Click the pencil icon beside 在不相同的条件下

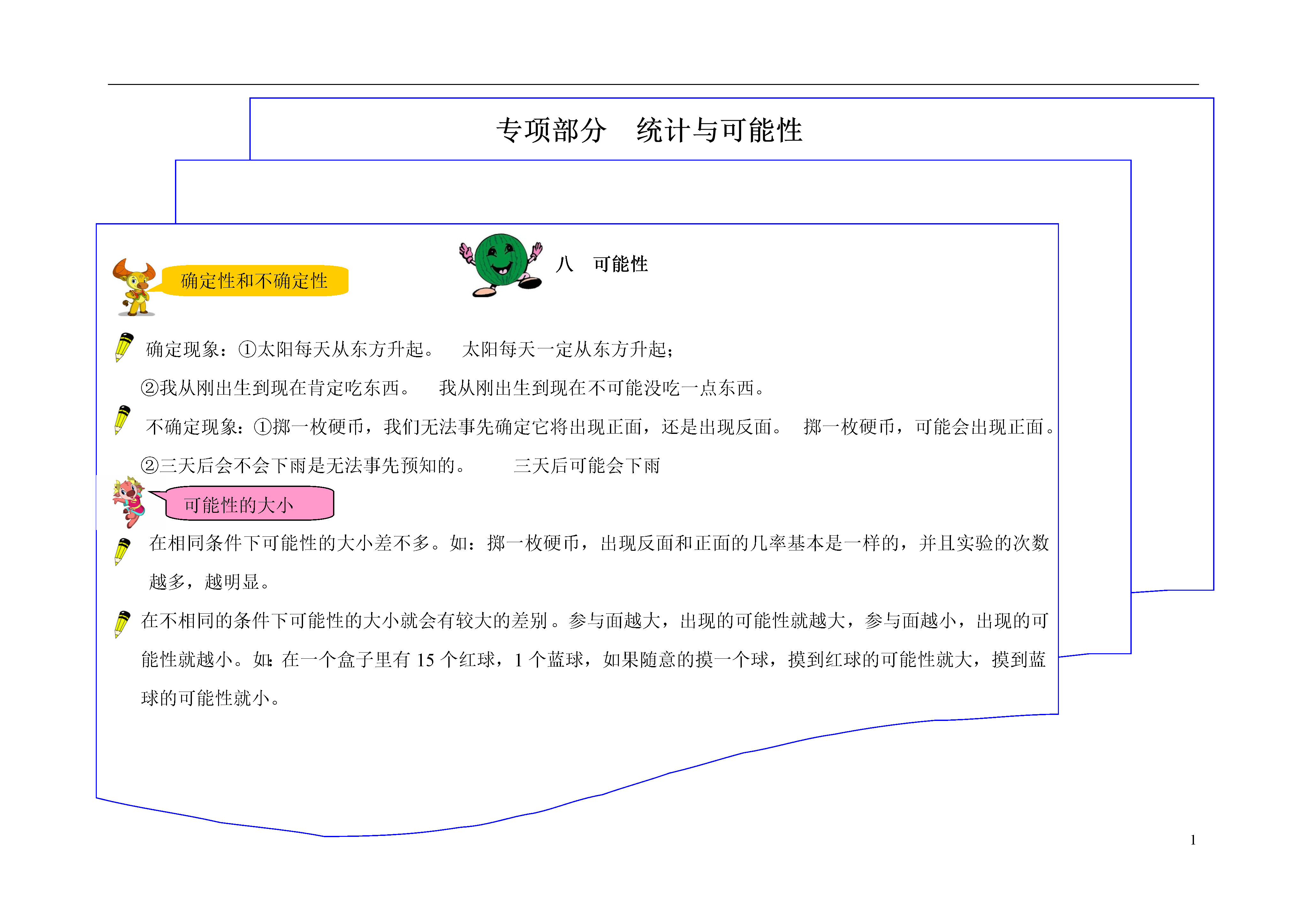[x=122, y=624]
